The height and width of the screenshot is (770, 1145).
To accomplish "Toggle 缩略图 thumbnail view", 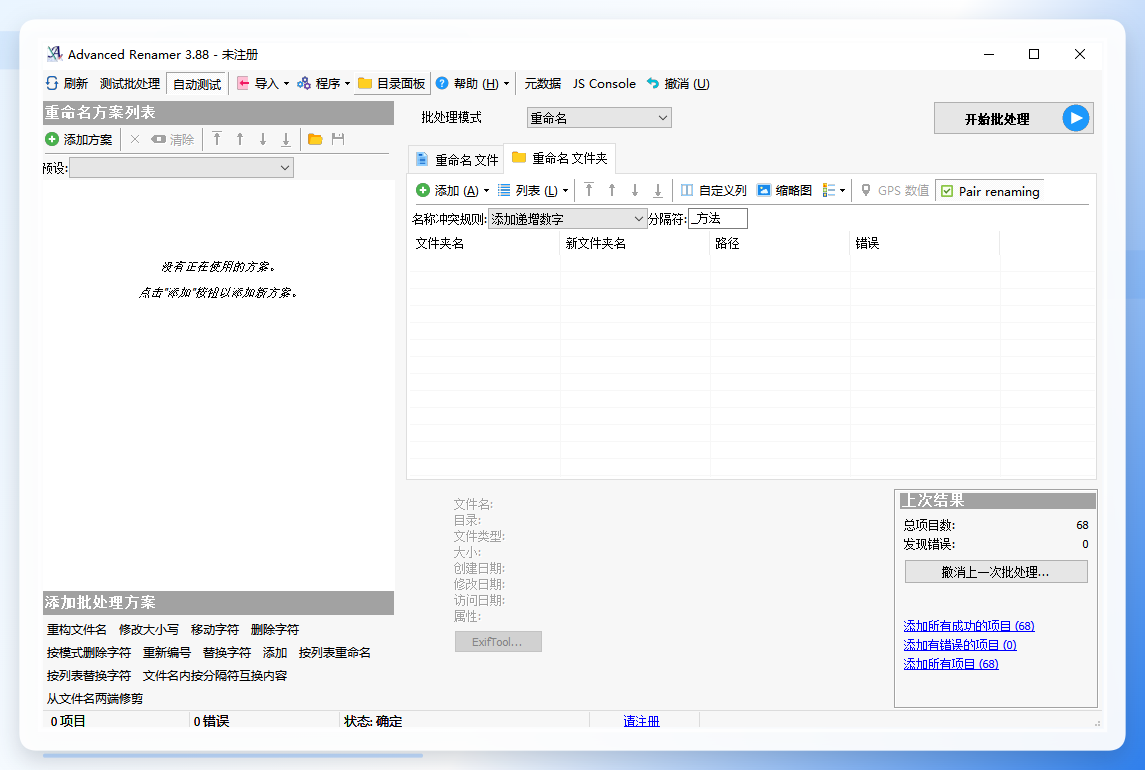I will (x=784, y=191).
